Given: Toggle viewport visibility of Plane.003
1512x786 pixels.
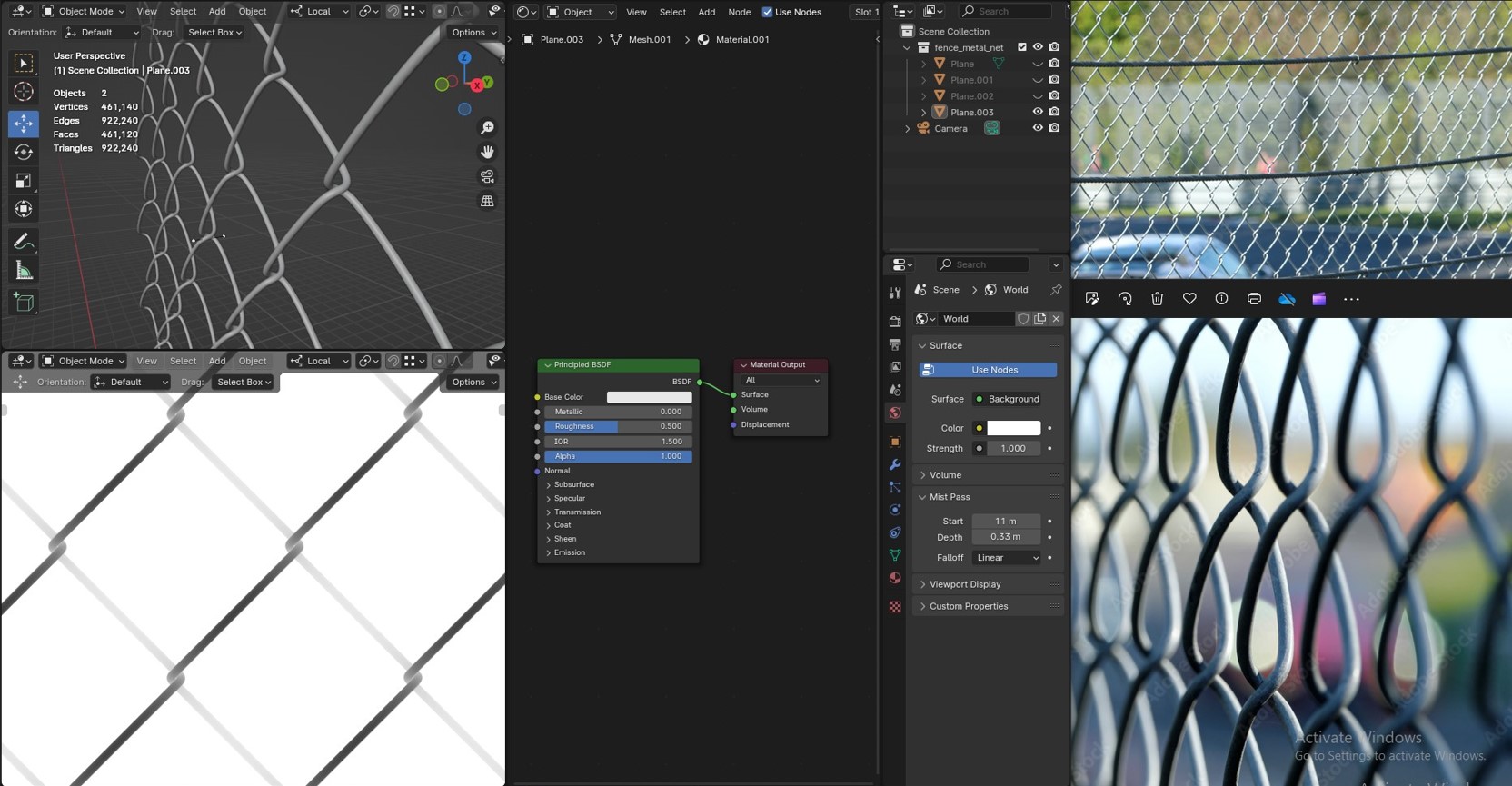Looking at the screenshot, I should (1038, 112).
